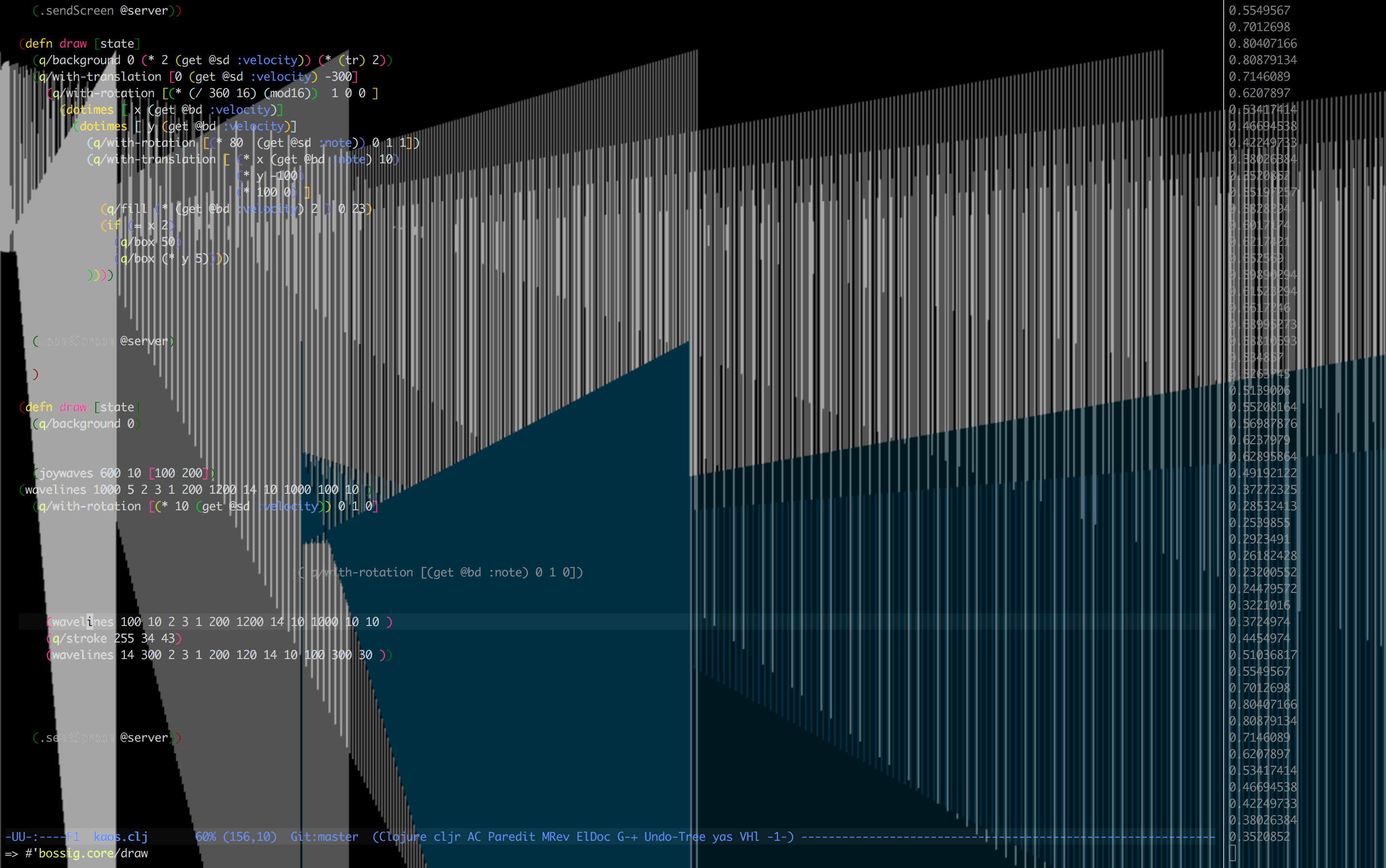Click the #'bossig.core/draw result in echo area
This screenshot has width=1386, height=868.
[x=86, y=853]
